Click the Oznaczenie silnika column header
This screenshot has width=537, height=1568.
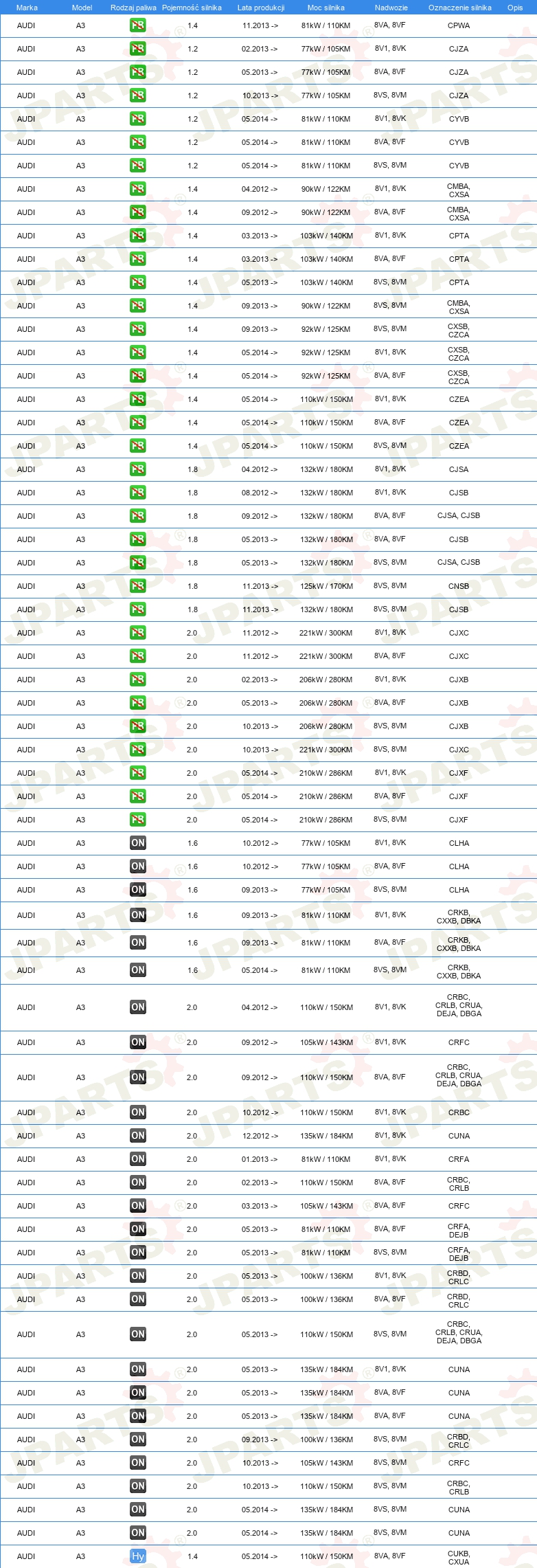pyautogui.click(x=460, y=8)
